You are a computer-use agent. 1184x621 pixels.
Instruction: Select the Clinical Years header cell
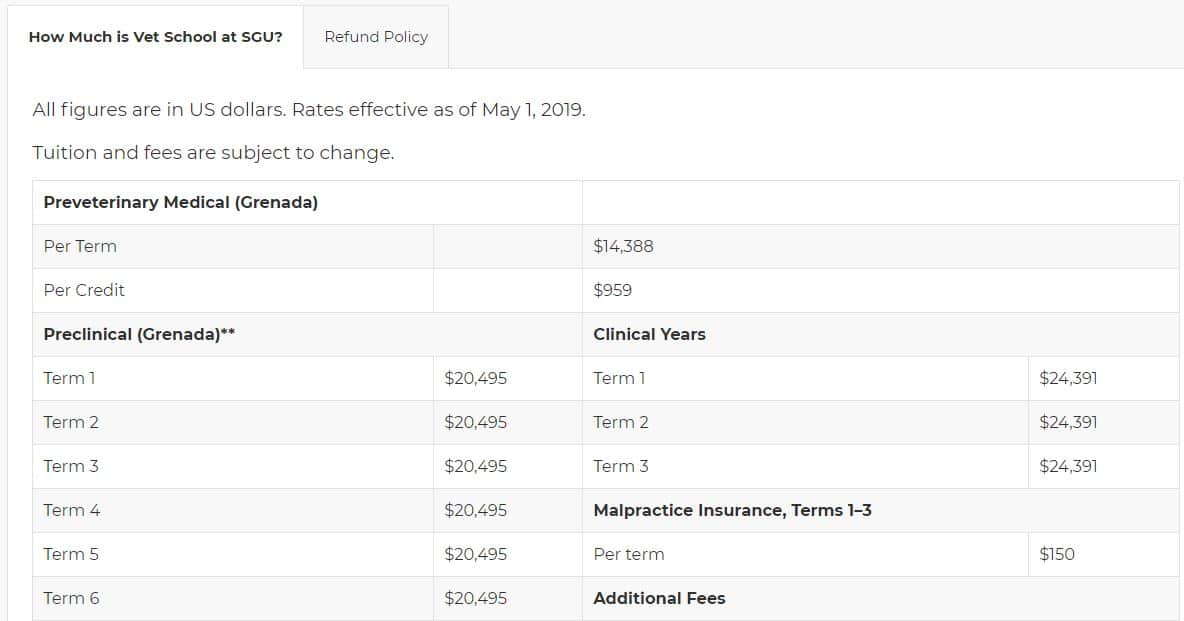tap(646, 334)
